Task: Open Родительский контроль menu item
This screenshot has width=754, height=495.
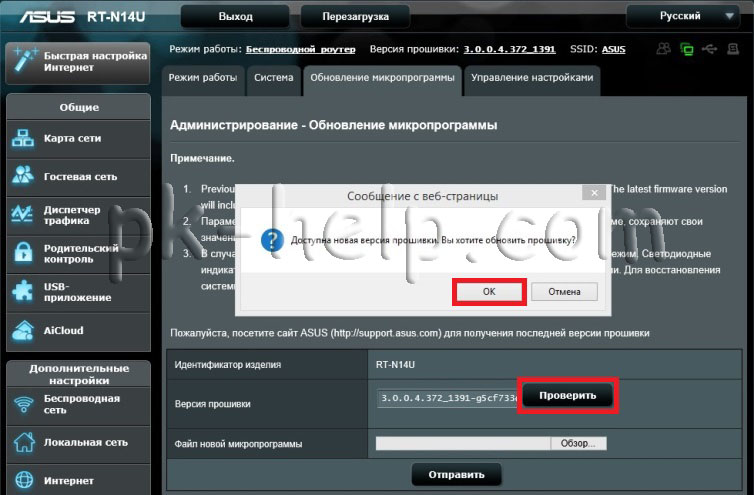Action: [x=78, y=254]
